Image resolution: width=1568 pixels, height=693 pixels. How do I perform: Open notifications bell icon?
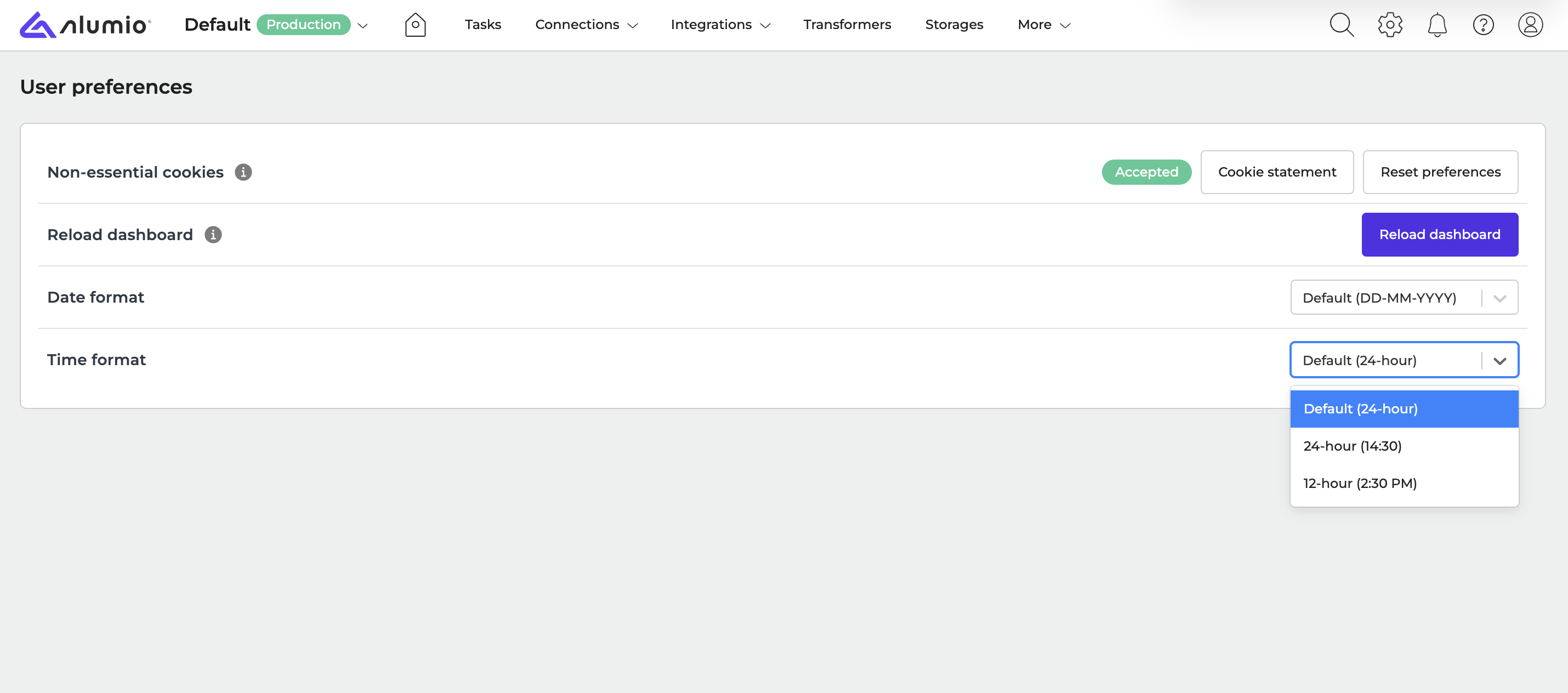(1436, 25)
